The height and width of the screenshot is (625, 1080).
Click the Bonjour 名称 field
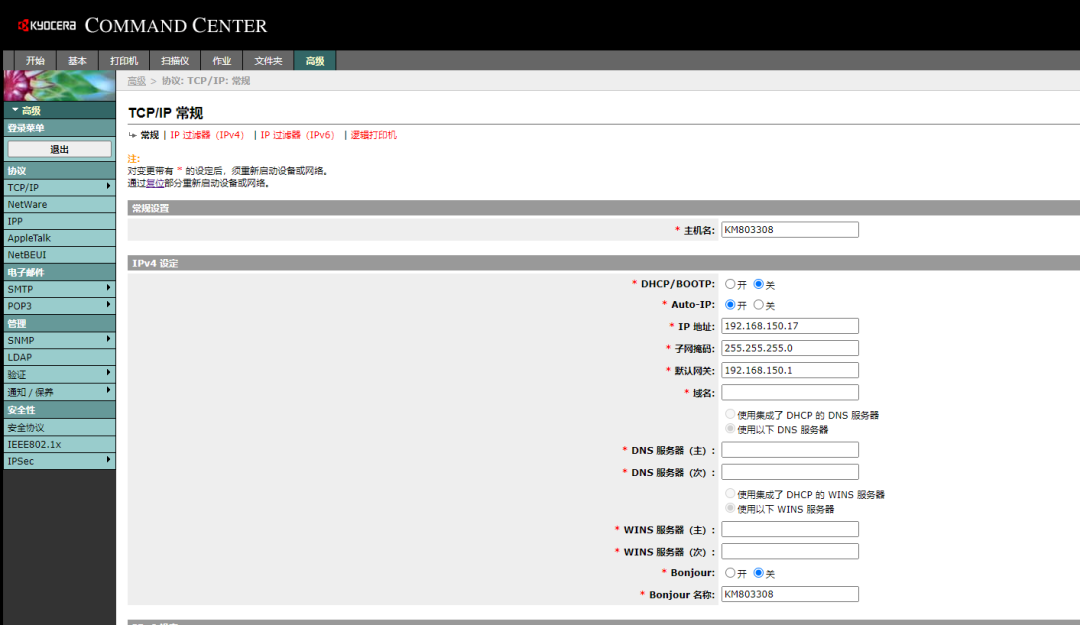[789, 594]
